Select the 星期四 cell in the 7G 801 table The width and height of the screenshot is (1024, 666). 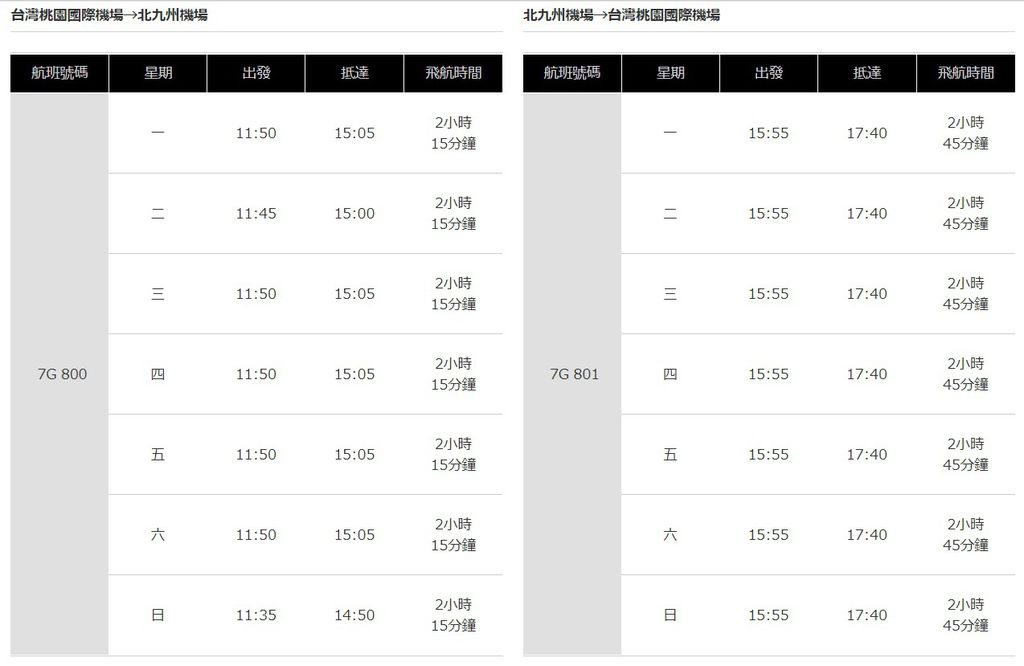(670, 374)
